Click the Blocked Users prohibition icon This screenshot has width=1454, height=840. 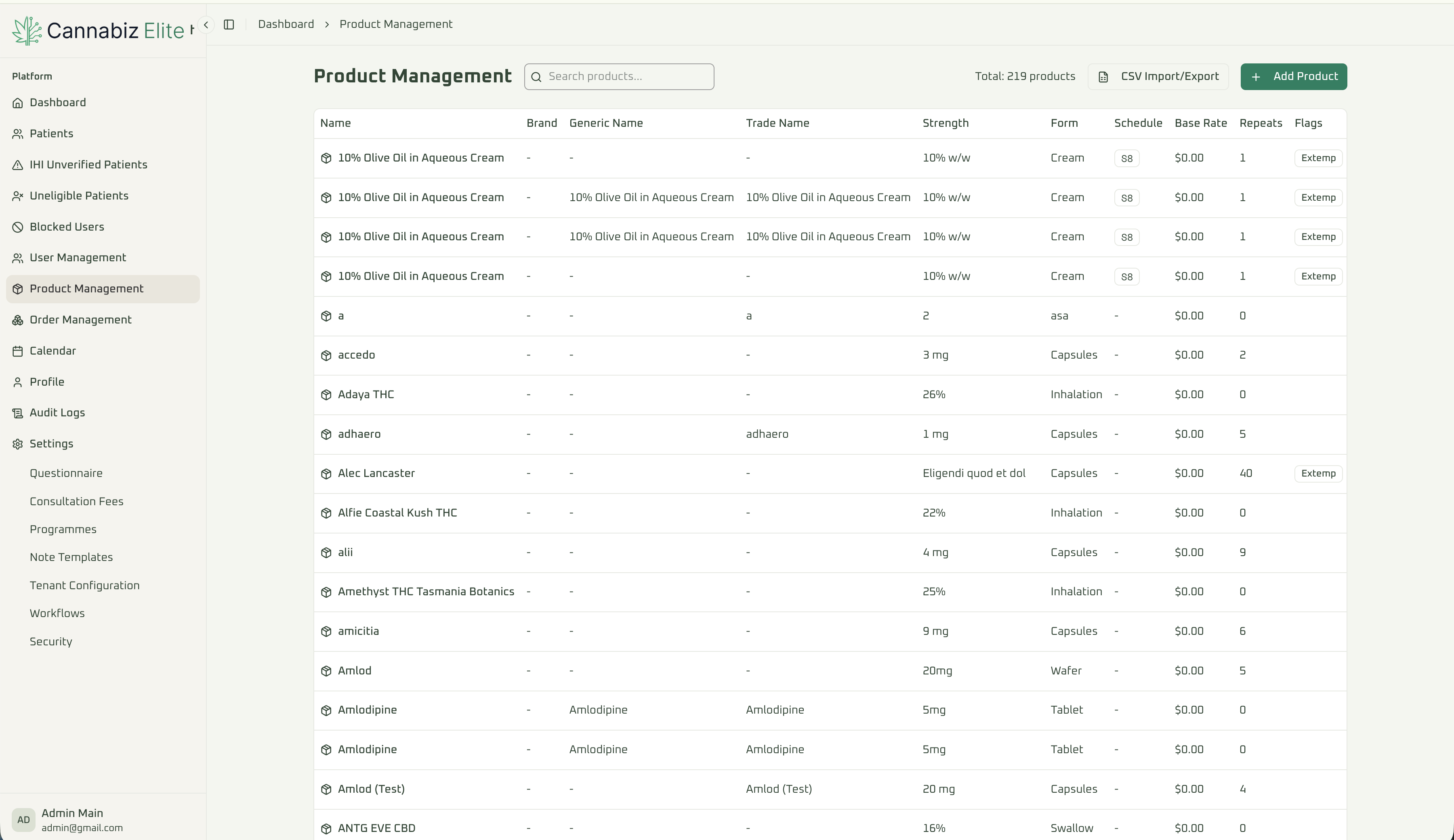coord(18,226)
